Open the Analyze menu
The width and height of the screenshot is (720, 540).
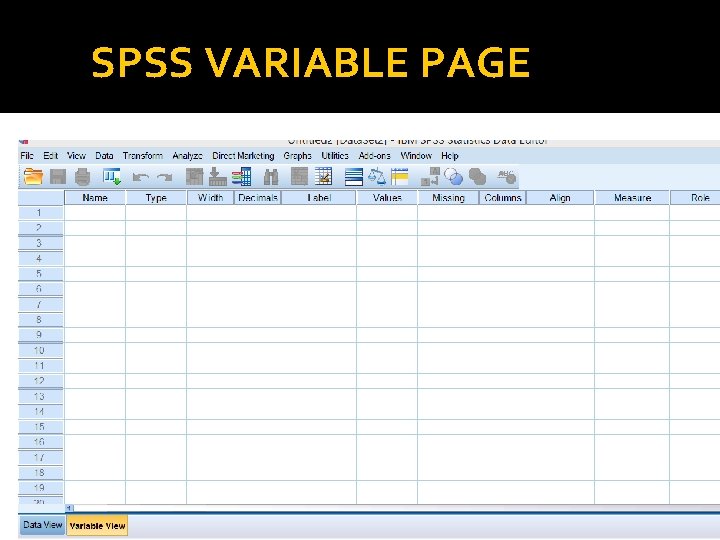click(x=187, y=156)
